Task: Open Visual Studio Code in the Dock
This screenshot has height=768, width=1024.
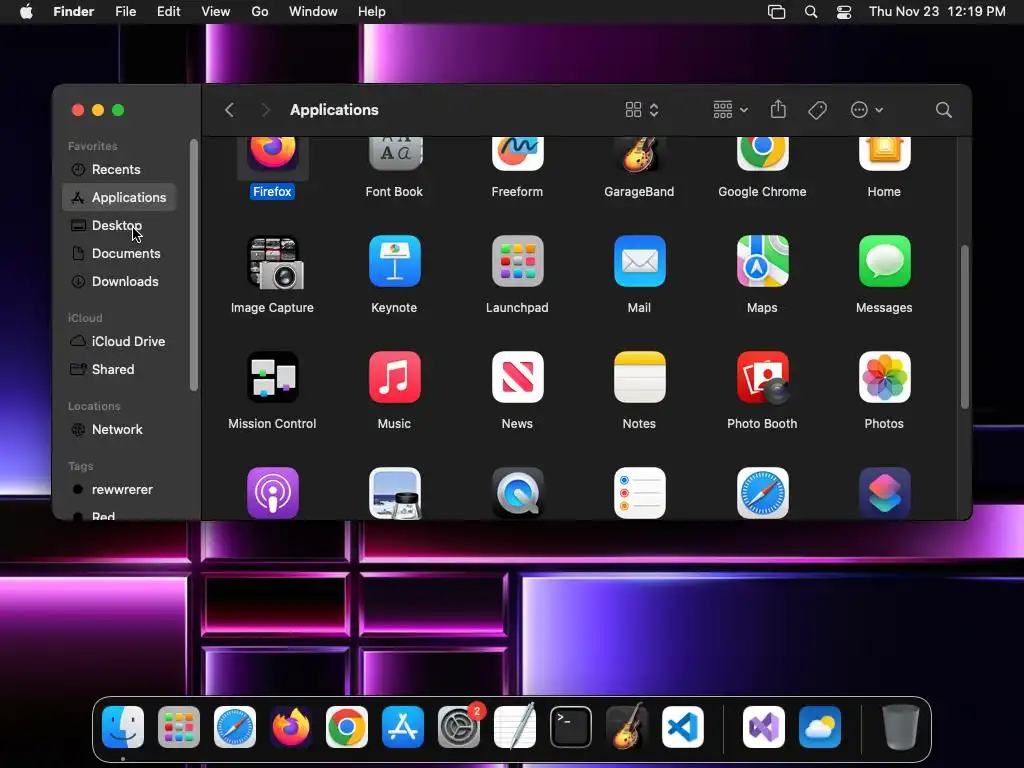Action: point(683,726)
